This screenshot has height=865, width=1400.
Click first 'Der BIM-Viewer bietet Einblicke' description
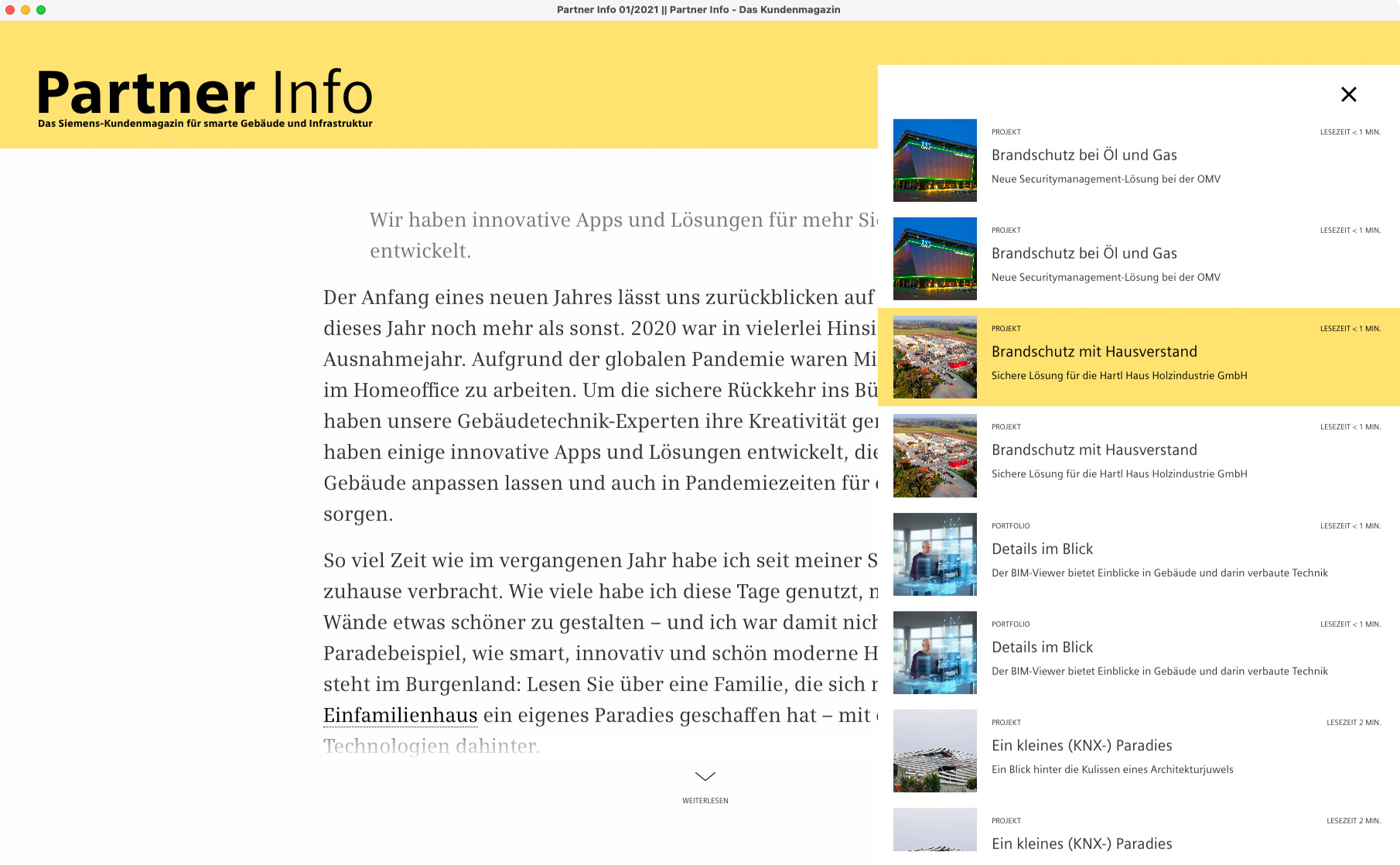[x=1159, y=573]
